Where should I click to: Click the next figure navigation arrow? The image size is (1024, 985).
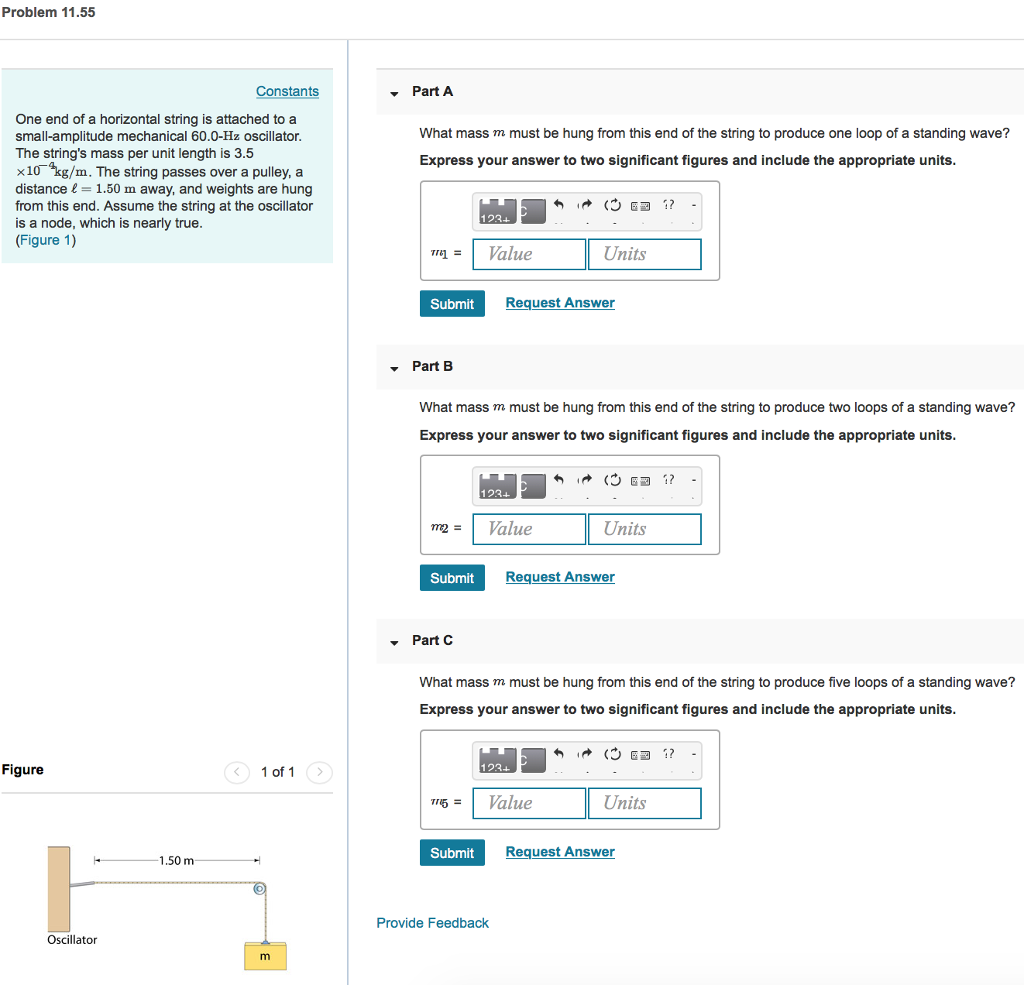[x=318, y=772]
